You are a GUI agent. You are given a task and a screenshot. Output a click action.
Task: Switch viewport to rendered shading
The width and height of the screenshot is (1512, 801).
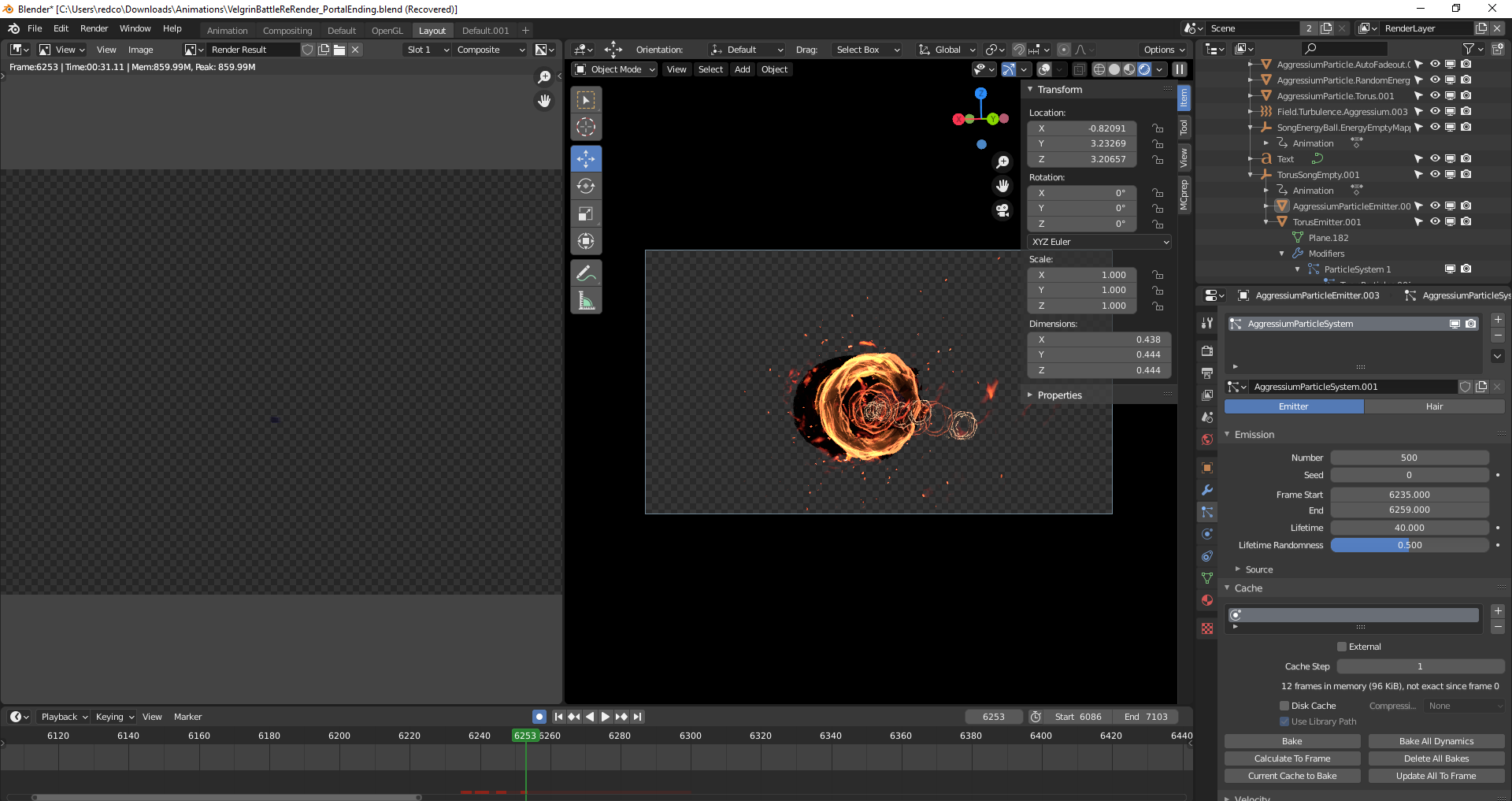1144,69
